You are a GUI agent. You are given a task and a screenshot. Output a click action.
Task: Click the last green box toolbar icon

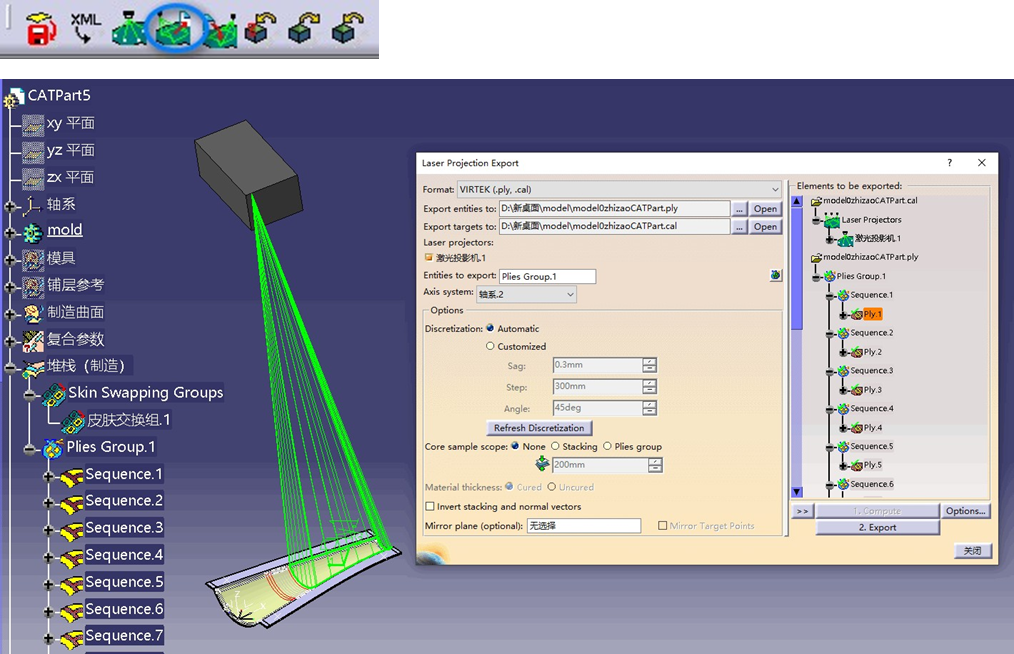coord(347,28)
